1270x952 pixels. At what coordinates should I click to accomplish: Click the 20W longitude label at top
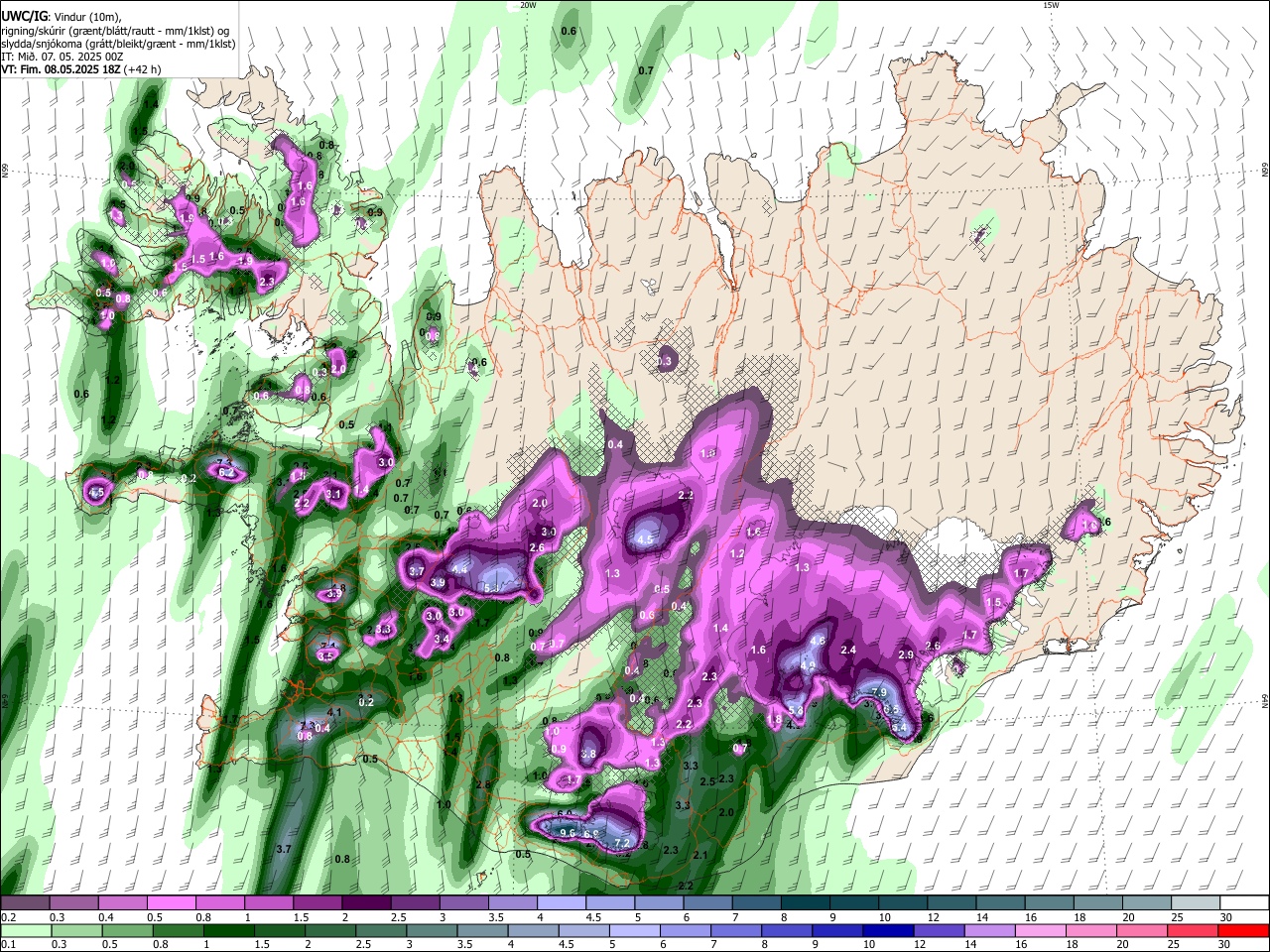click(x=528, y=5)
